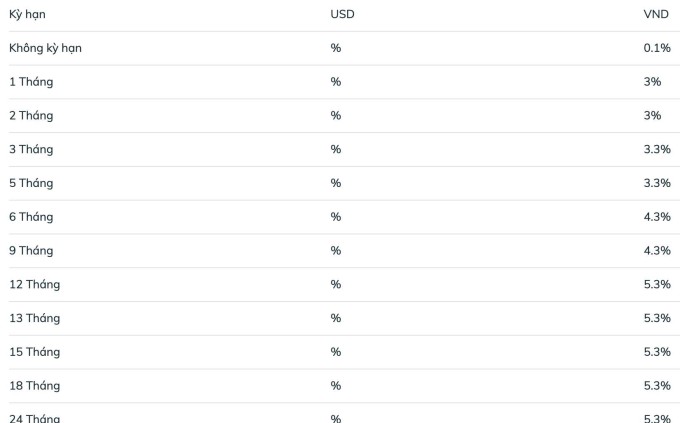The height and width of the screenshot is (423, 680).
Task: Click the USD column header
Action: pos(342,14)
